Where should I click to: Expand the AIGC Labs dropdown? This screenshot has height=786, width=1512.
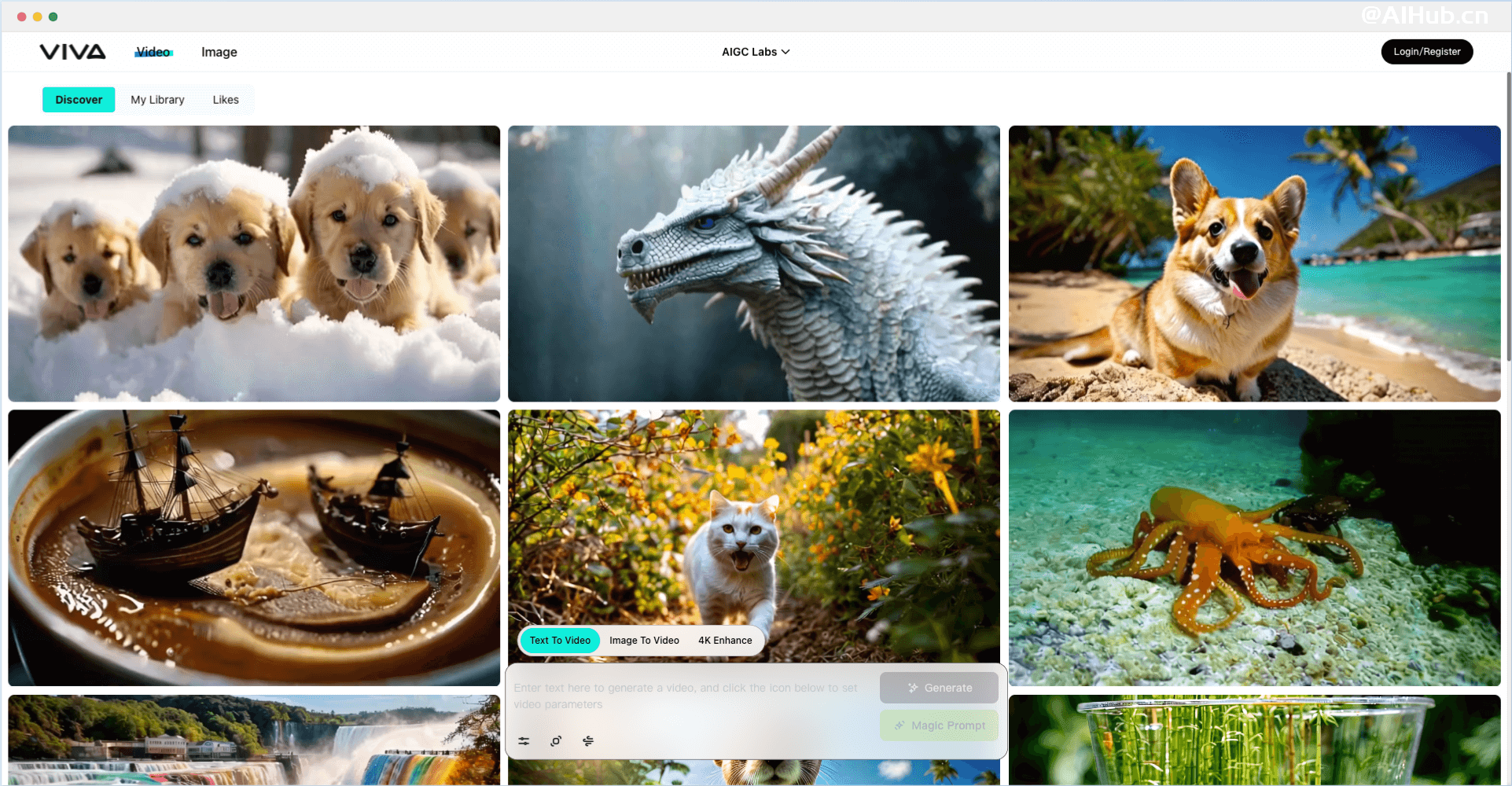click(x=756, y=52)
